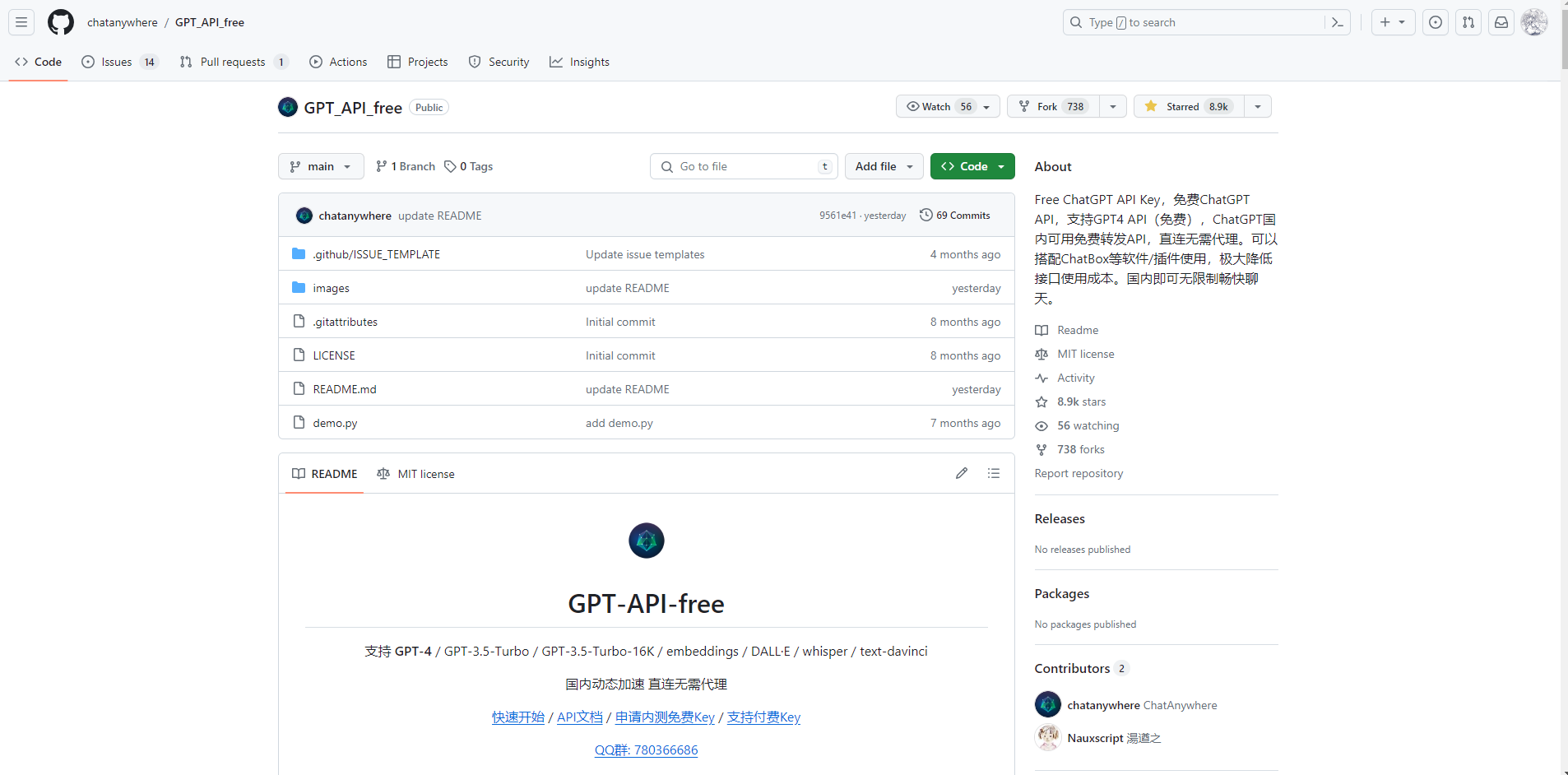This screenshot has height=775, width=1568.
Task: Click the API文档 link
Action: click(x=580, y=717)
